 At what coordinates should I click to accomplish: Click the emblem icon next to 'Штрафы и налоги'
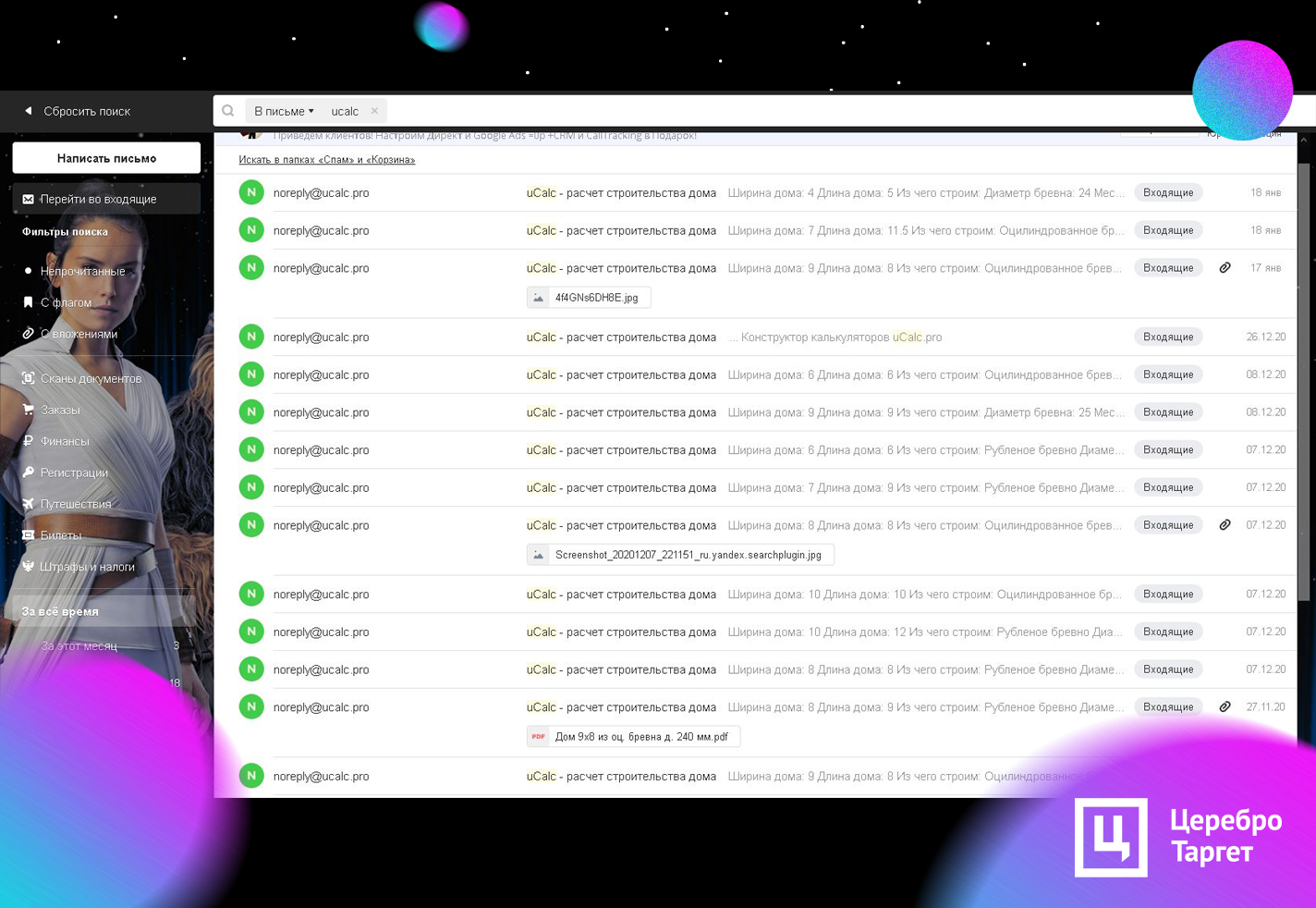pos(28,567)
